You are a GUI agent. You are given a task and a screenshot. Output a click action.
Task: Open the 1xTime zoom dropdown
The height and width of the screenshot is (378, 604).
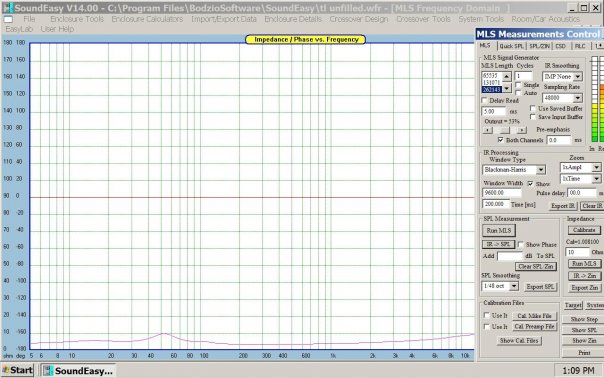(x=596, y=179)
